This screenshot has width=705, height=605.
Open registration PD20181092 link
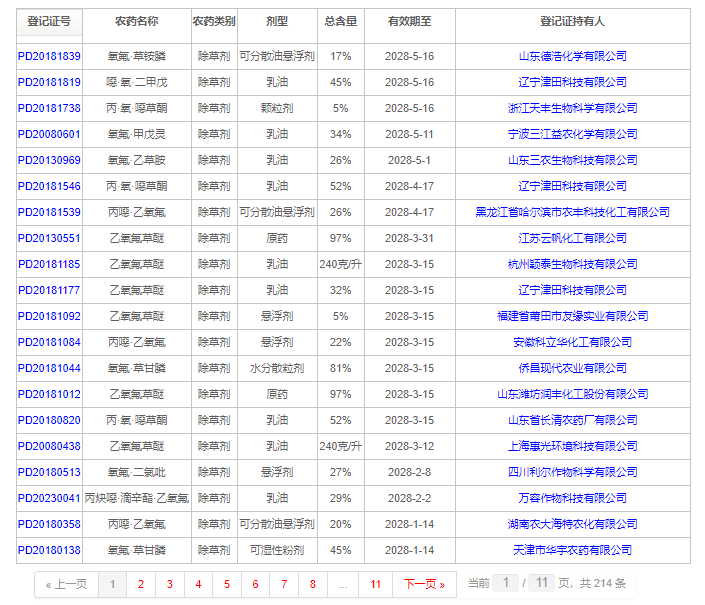point(49,316)
